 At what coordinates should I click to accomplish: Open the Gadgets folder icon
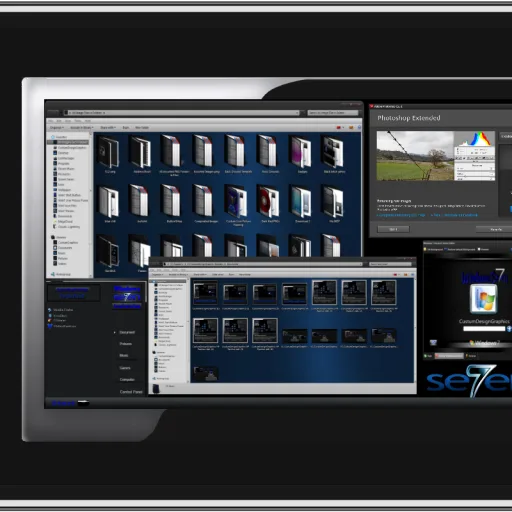click(300, 151)
